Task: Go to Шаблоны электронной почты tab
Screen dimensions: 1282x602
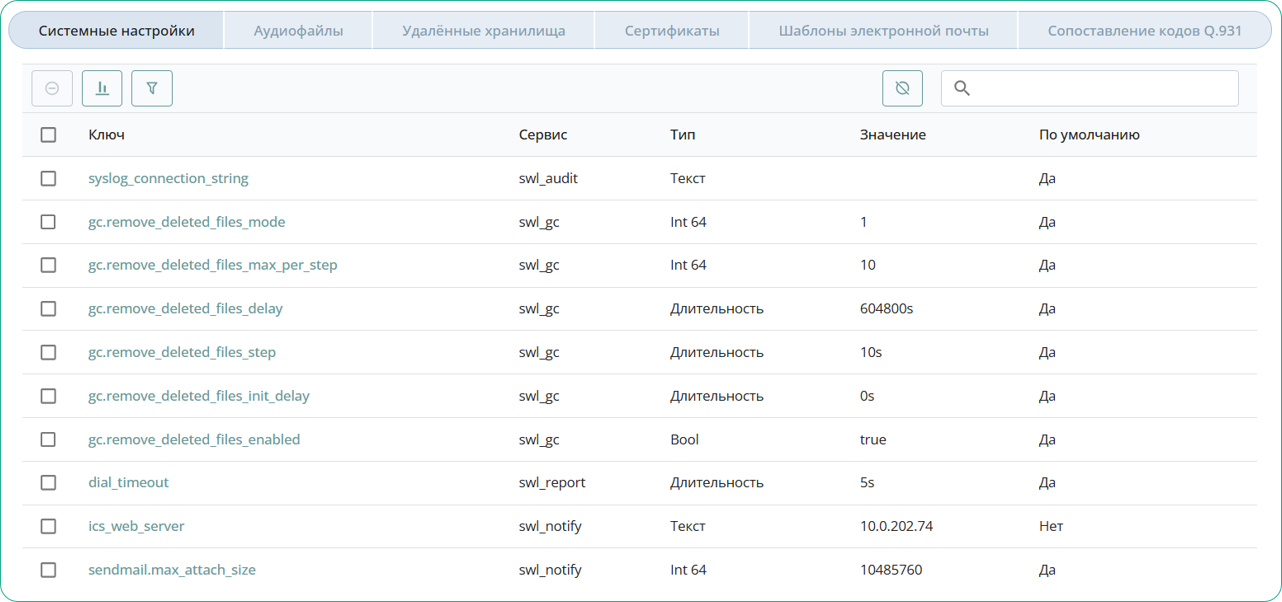Action: click(x=883, y=31)
